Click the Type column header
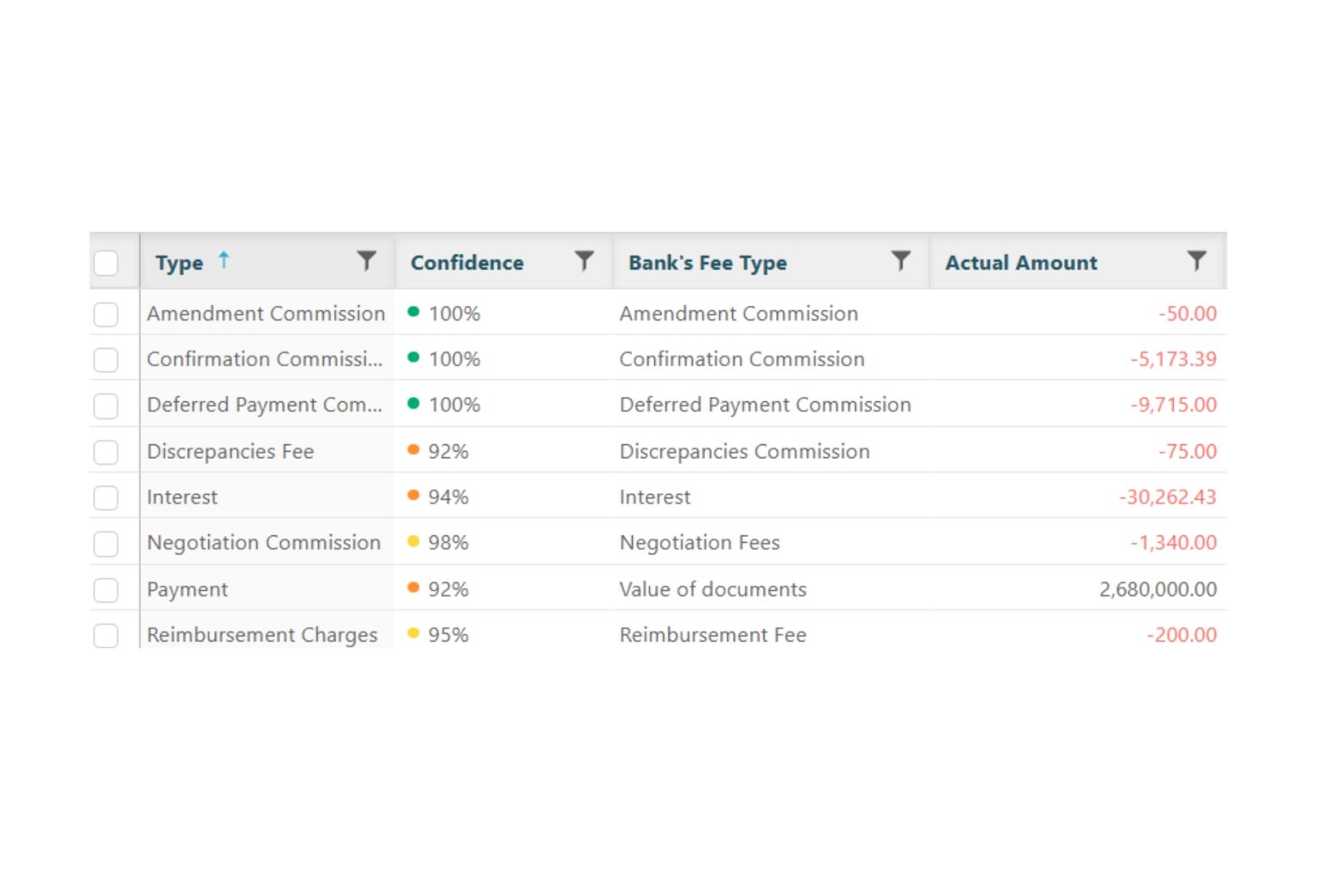 [180, 262]
